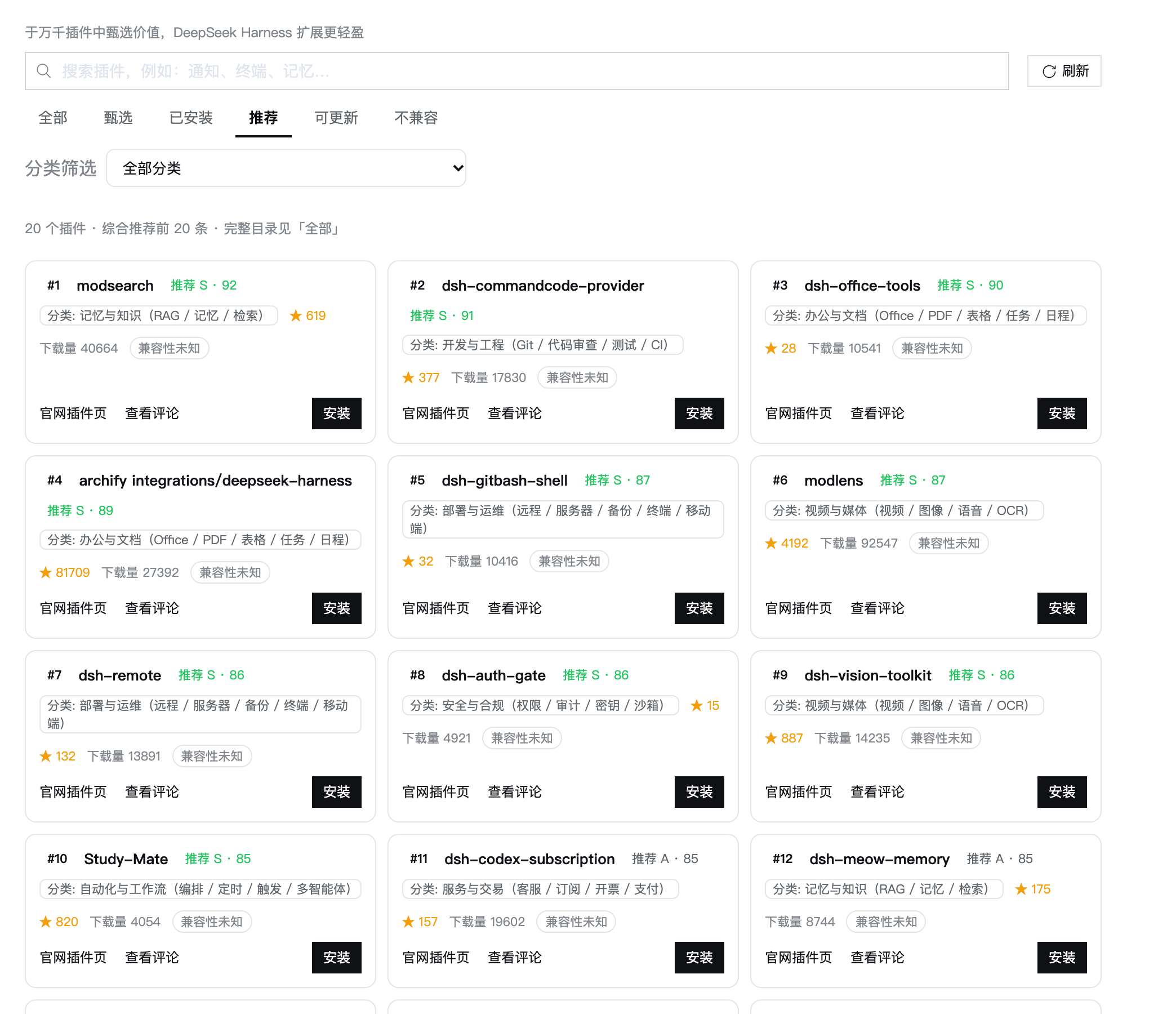Open 官网插件页 for dsh-vision-toolkit
The image size is (1176, 1014).
coord(799,792)
